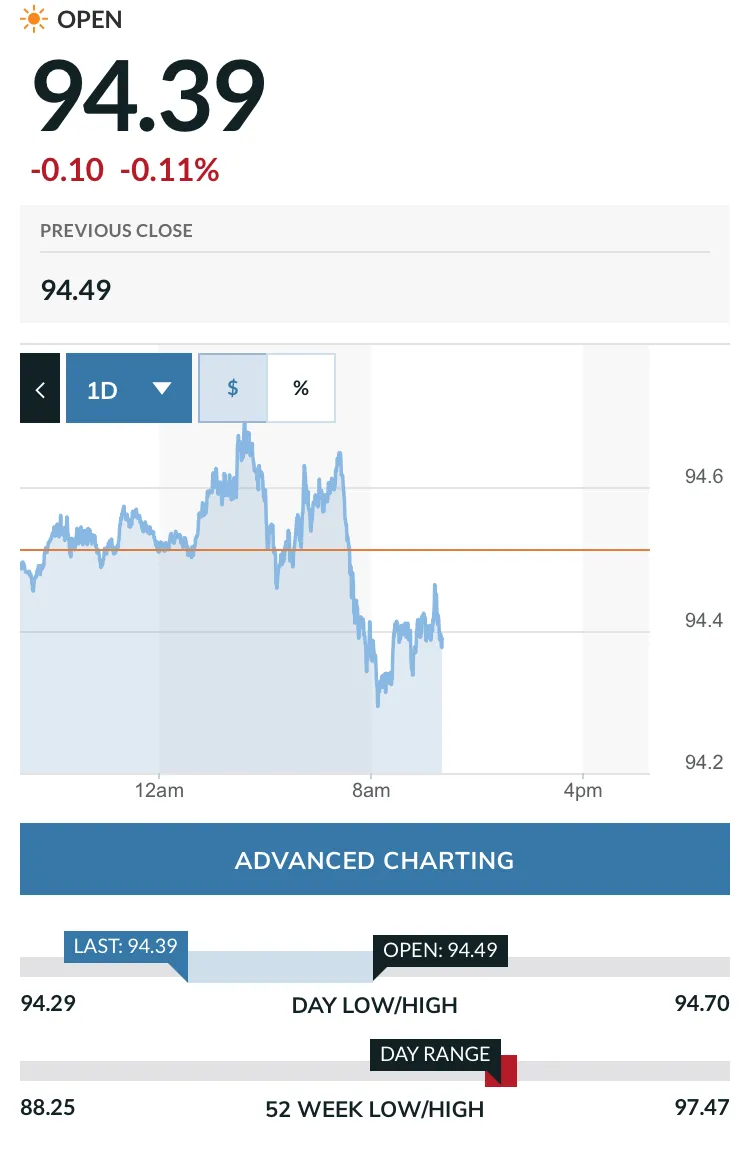Click the chart's latest price point
Screen dimensions: 750x1151
(x=442, y=643)
